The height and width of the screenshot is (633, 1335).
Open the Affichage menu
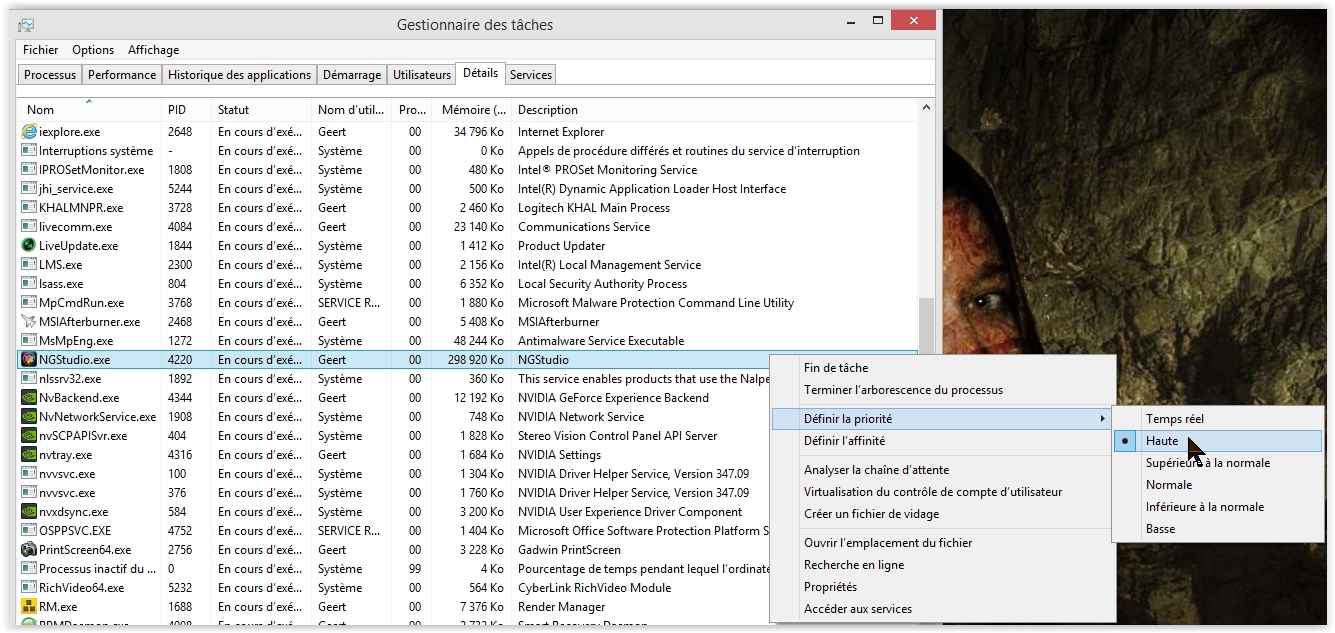pos(154,50)
